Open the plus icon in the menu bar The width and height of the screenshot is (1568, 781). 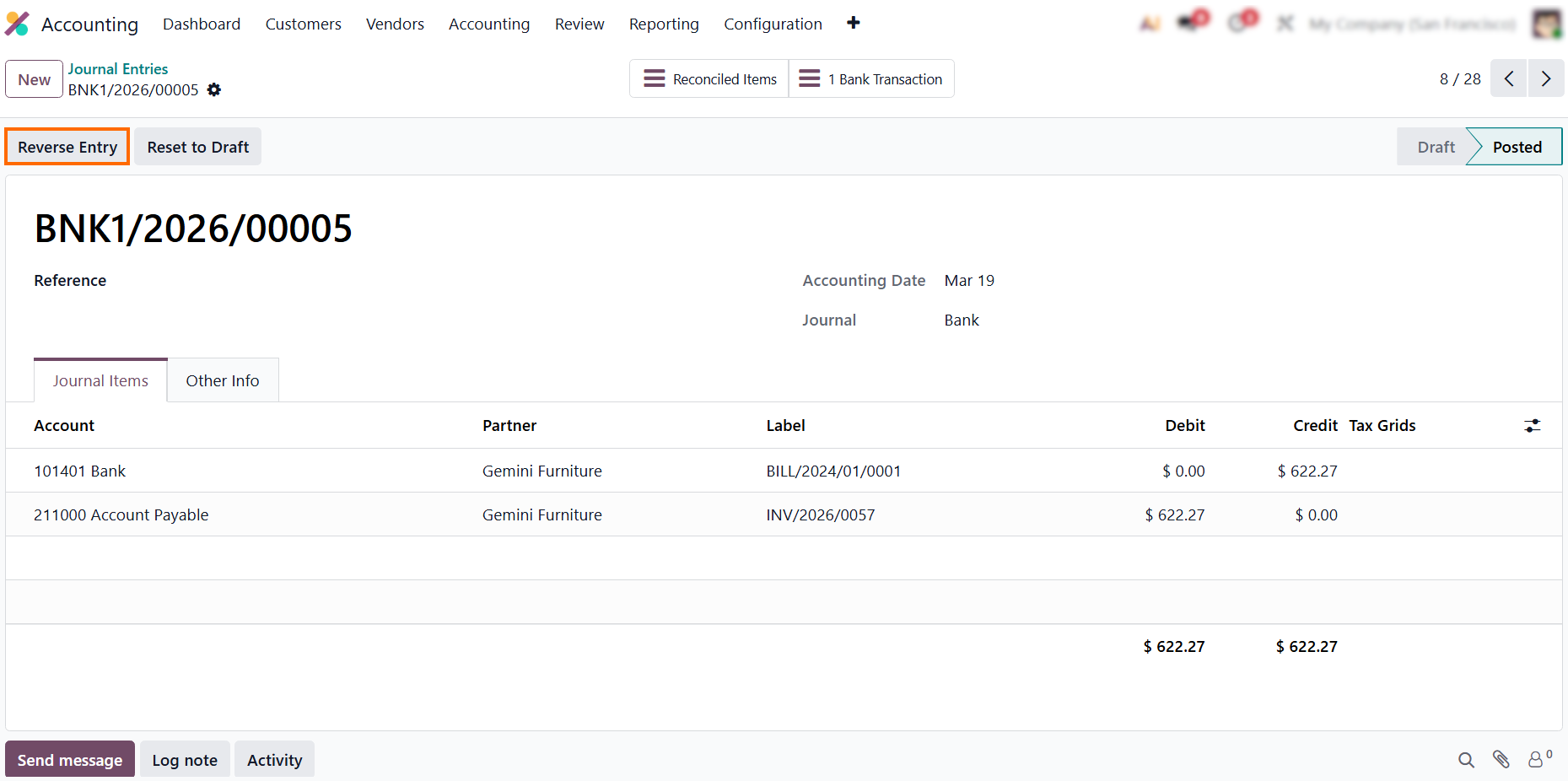[853, 24]
